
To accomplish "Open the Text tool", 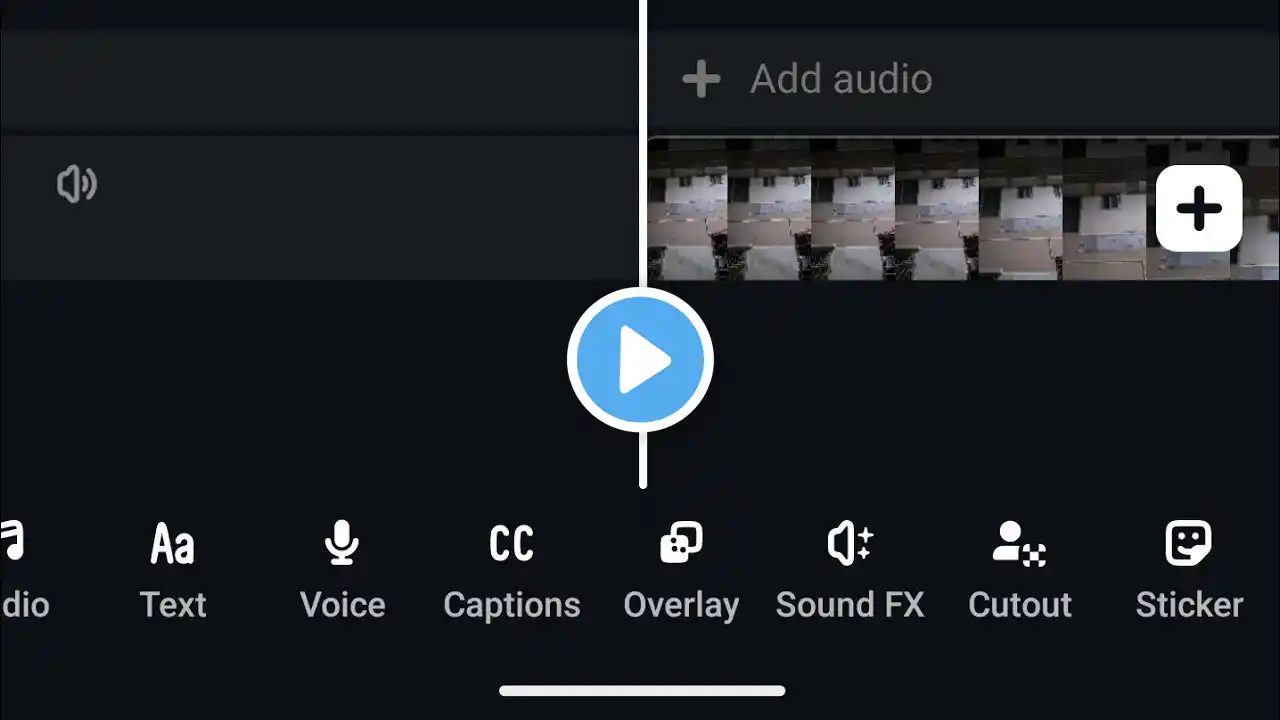I will tap(172, 571).
